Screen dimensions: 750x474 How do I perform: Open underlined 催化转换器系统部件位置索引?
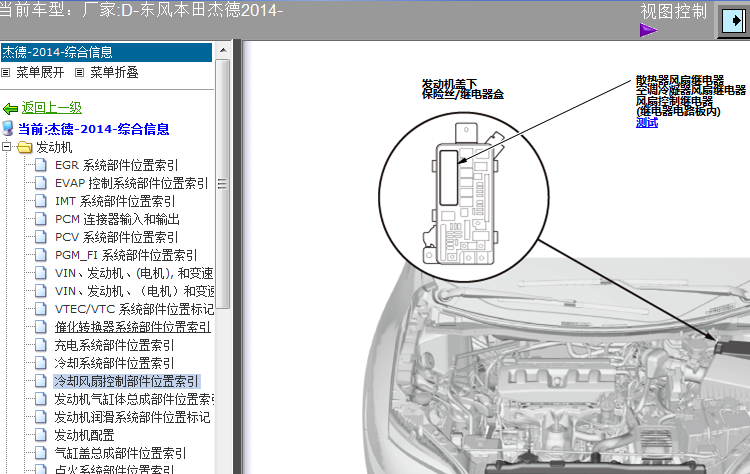click(x=132, y=327)
